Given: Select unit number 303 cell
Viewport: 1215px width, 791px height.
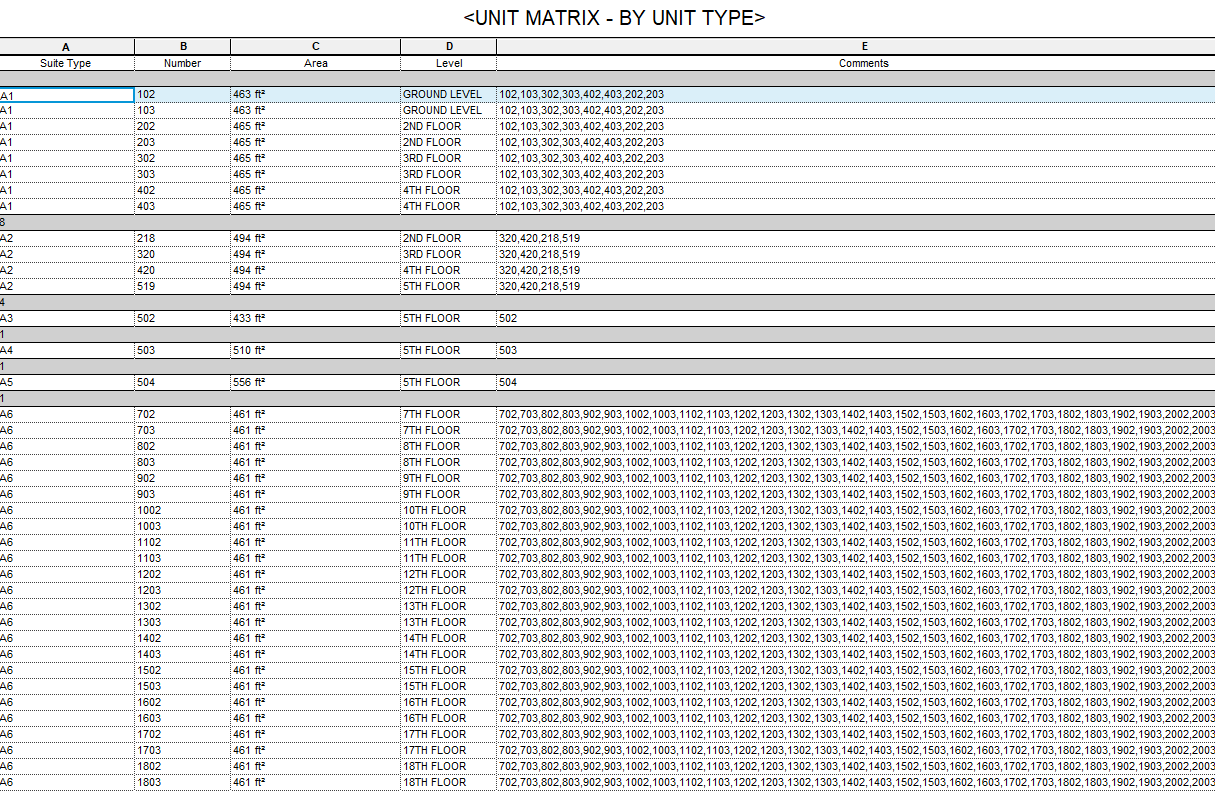Looking at the screenshot, I should coord(183,174).
